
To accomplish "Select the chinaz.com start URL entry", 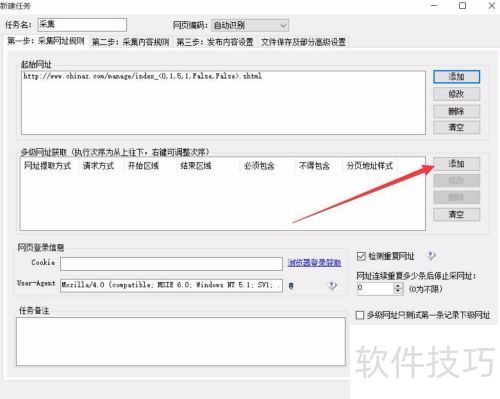I will (142, 76).
